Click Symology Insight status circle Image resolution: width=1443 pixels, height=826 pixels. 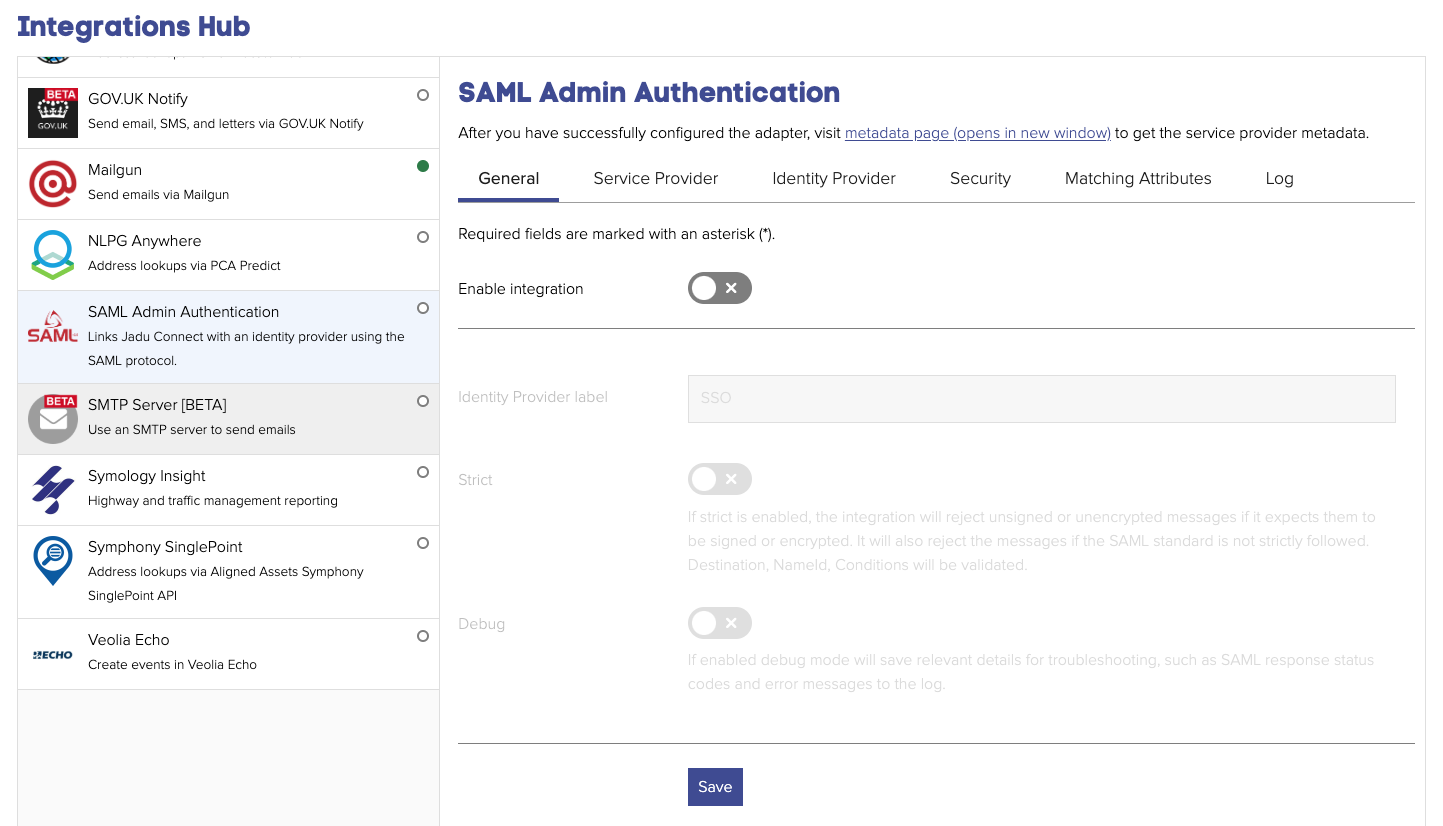tap(423, 472)
